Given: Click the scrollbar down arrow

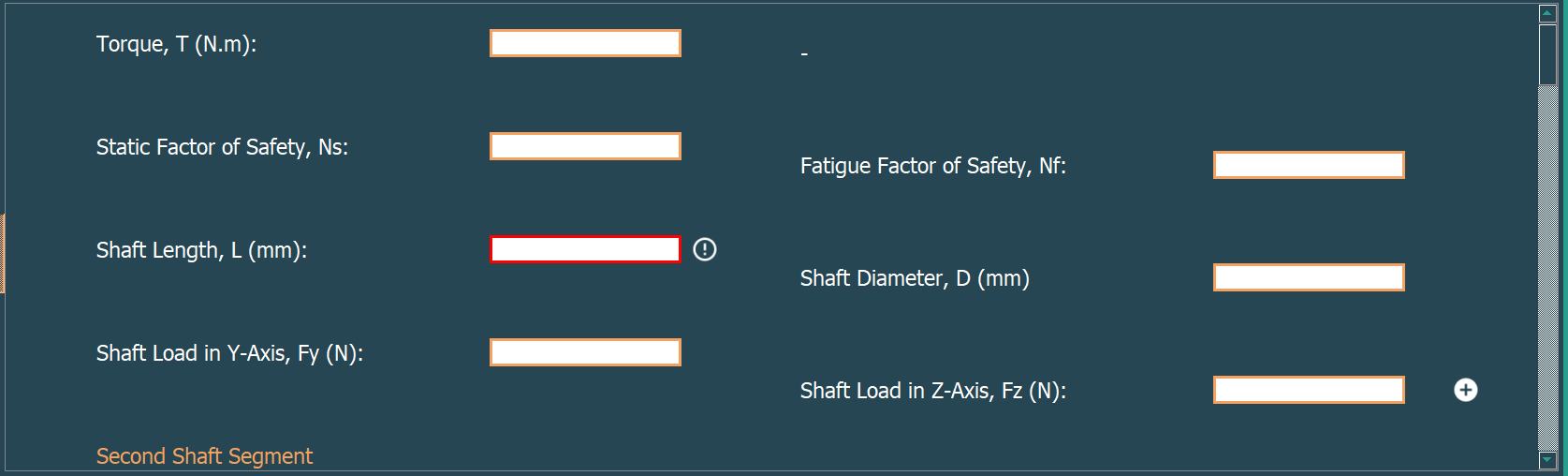Looking at the screenshot, I should pyautogui.click(x=1547, y=460).
